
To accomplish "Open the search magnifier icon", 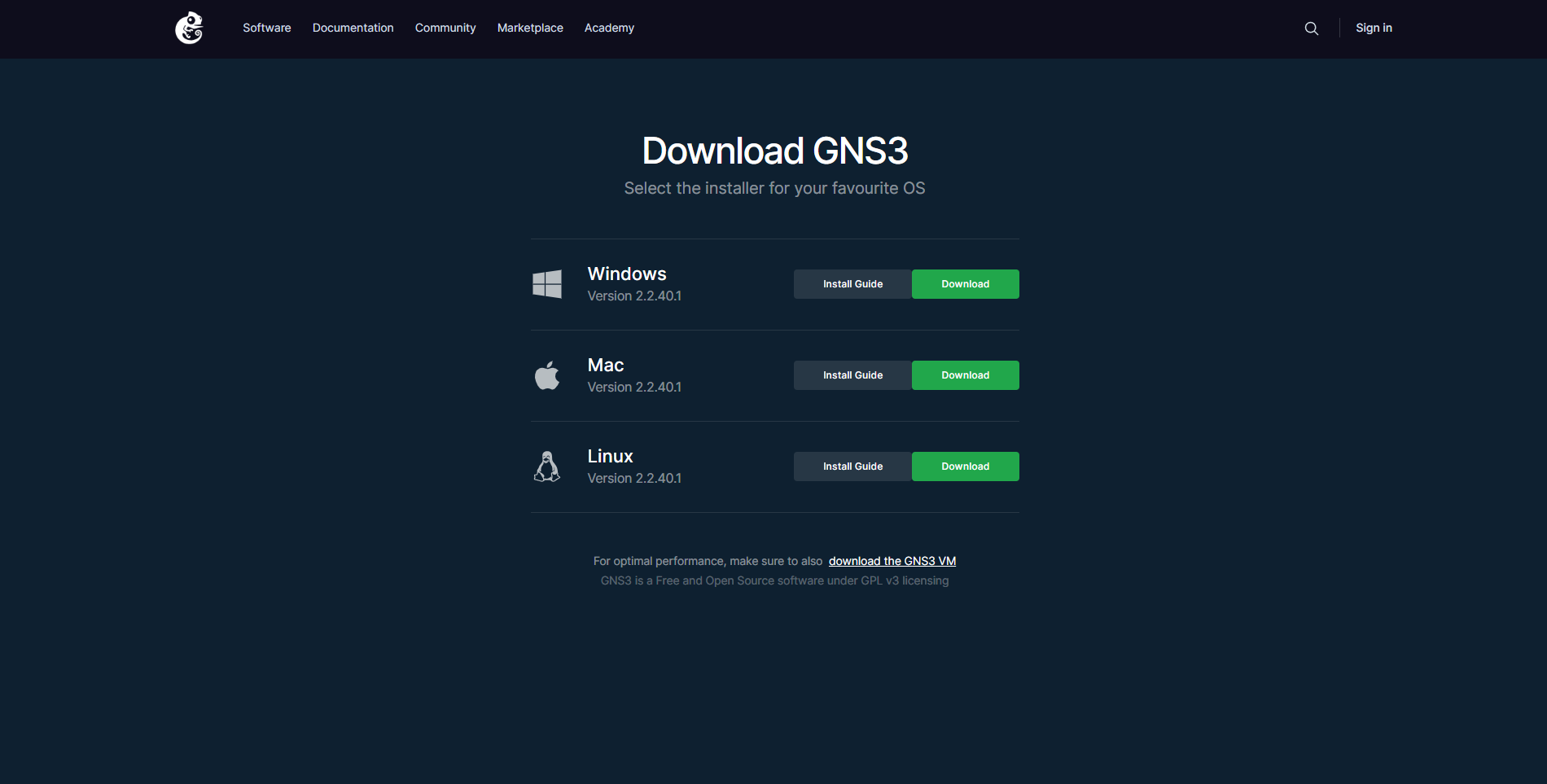I will pyautogui.click(x=1311, y=28).
